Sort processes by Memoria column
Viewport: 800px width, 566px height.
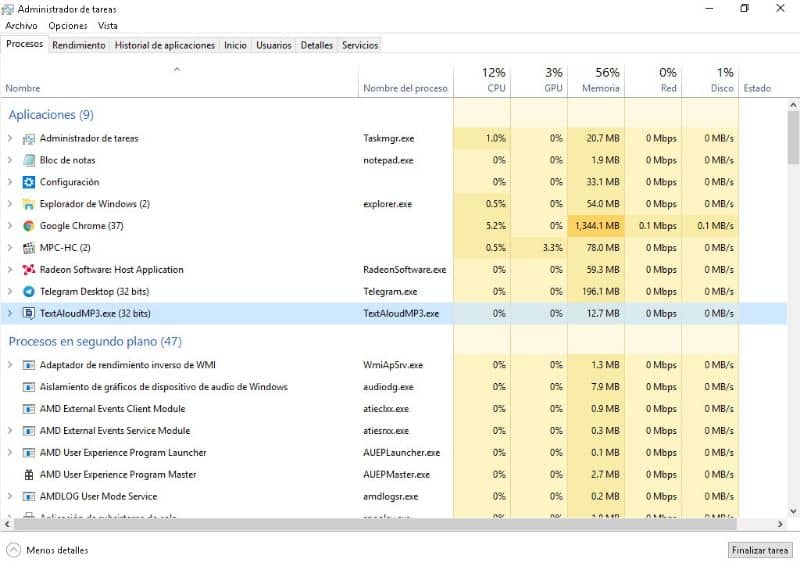click(x=600, y=80)
